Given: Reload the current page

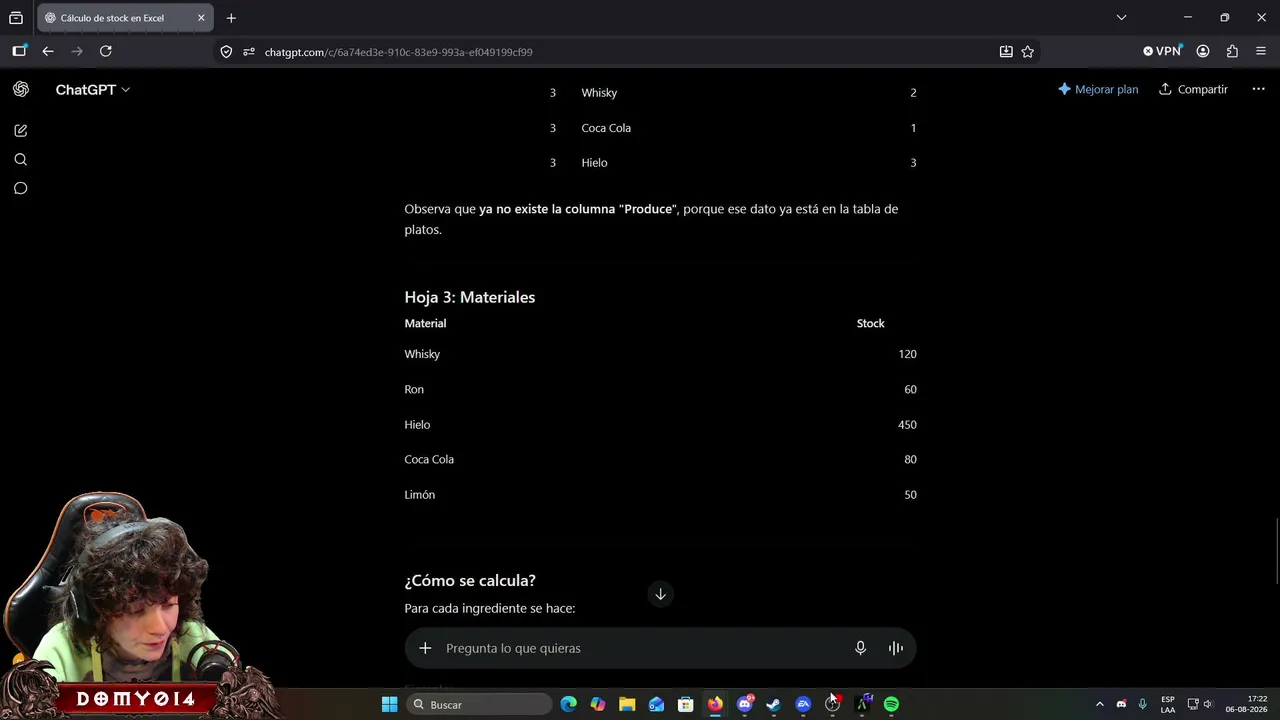Looking at the screenshot, I should point(106,51).
